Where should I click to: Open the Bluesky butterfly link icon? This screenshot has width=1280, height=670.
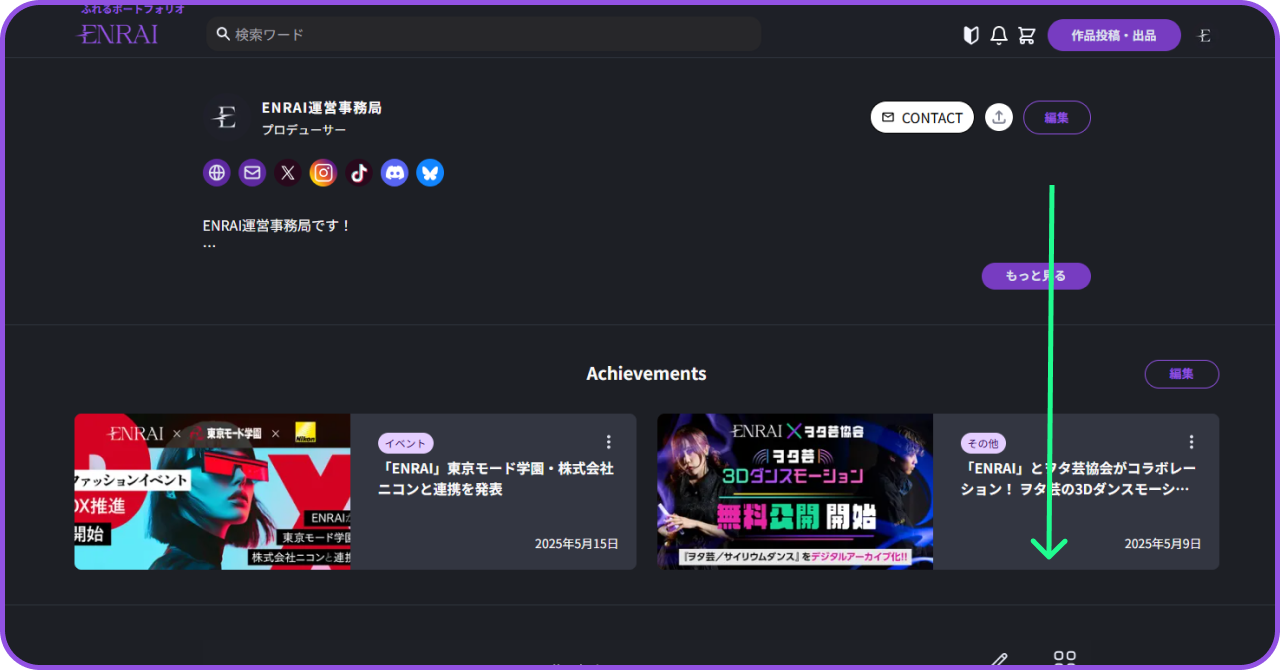[x=430, y=173]
